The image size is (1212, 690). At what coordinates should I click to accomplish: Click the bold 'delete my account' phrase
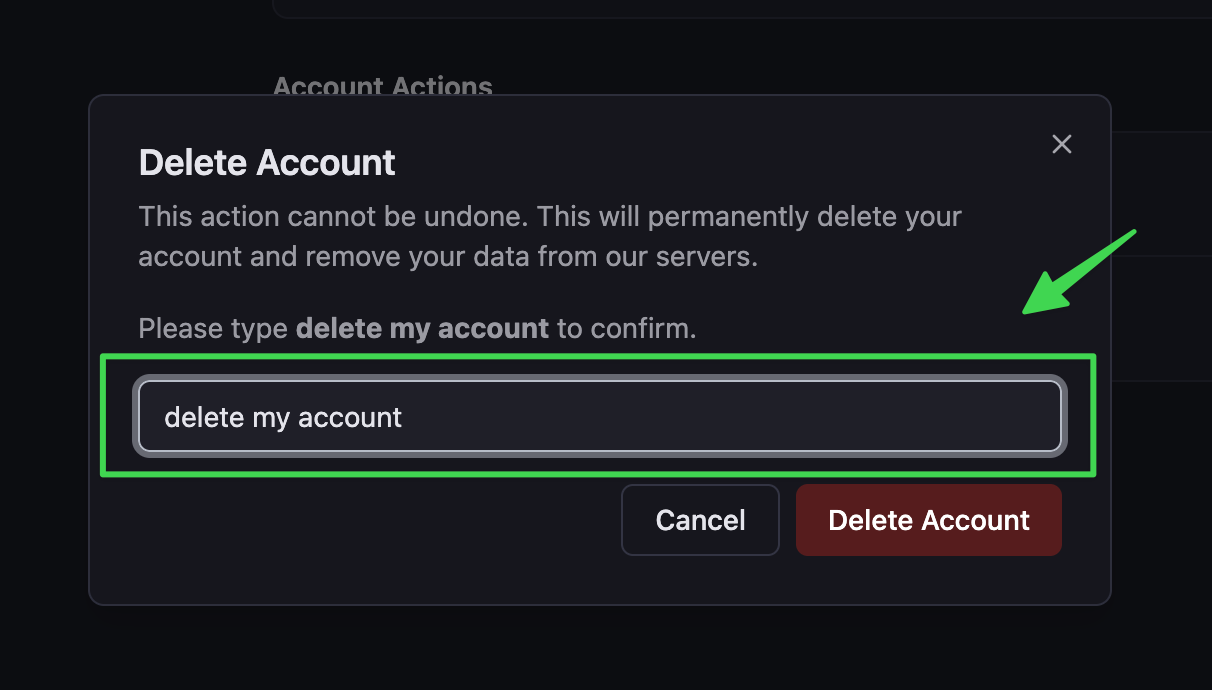[x=423, y=328]
